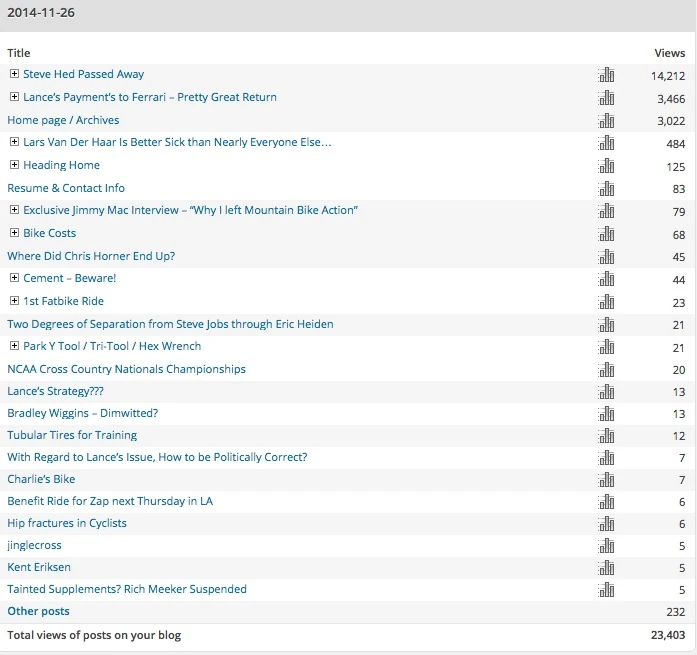This screenshot has height=655, width=697.
Task: Click stats chart icon for Bike Costs row
Action: coord(606,234)
